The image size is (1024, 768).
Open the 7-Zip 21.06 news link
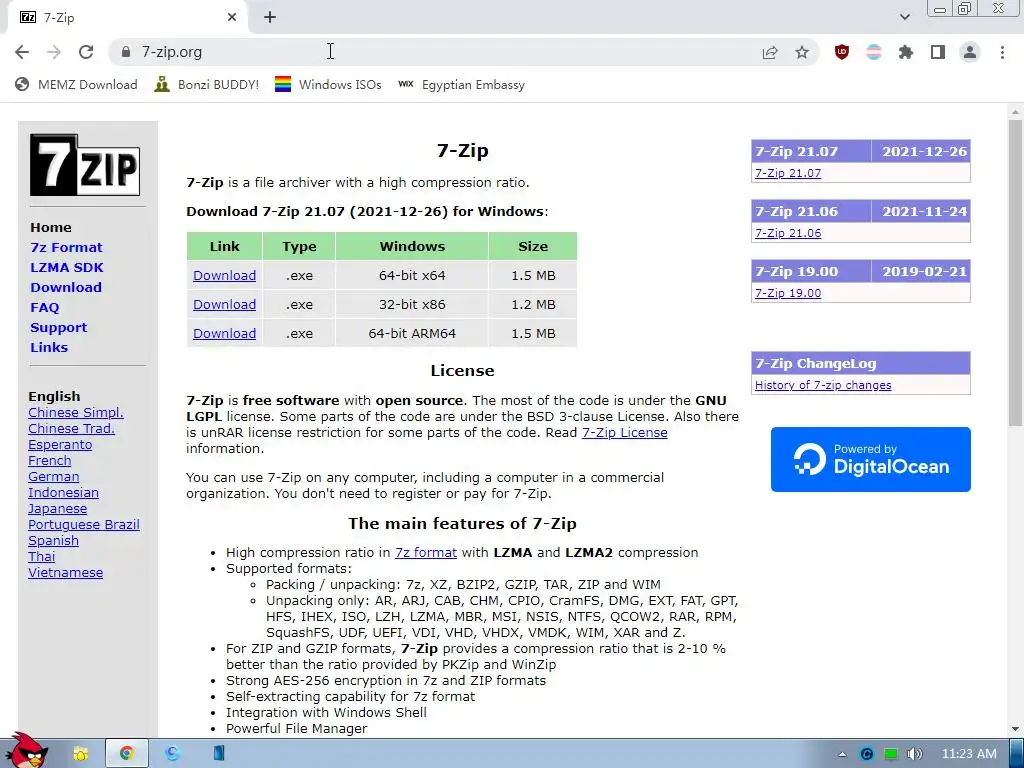tap(788, 233)
